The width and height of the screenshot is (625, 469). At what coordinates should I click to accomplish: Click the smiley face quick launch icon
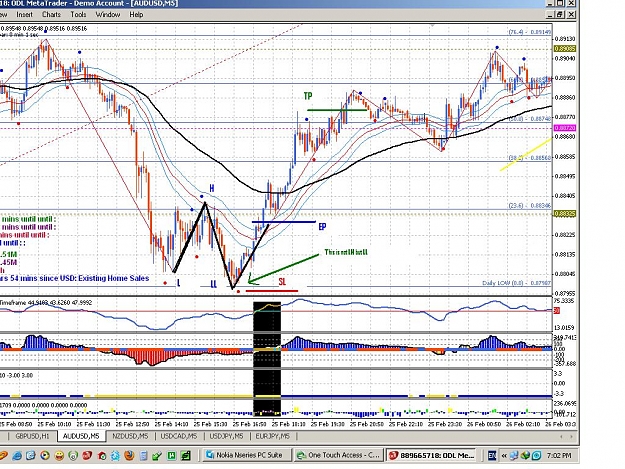pyautogui.click(x=59, y=455)
